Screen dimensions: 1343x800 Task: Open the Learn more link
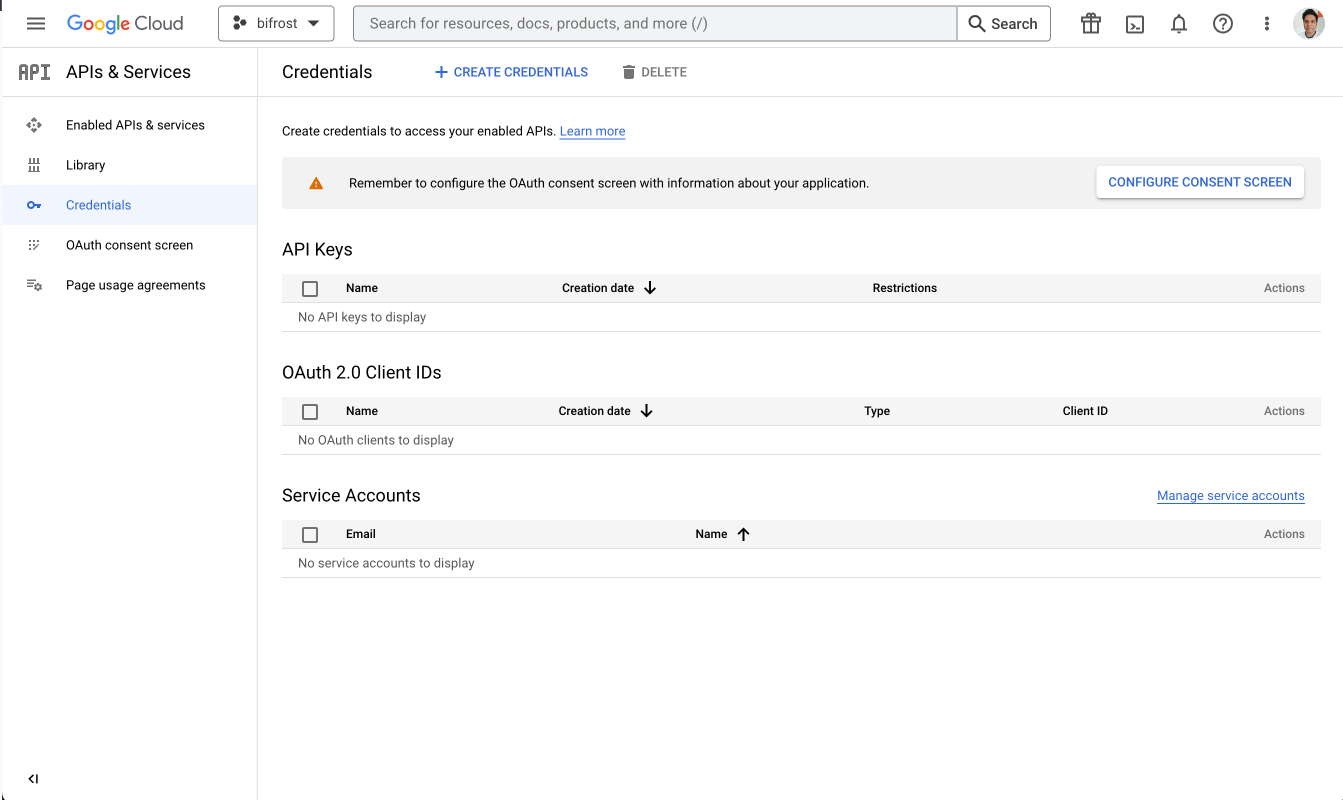pyautogui.click(x=592, y=131)
